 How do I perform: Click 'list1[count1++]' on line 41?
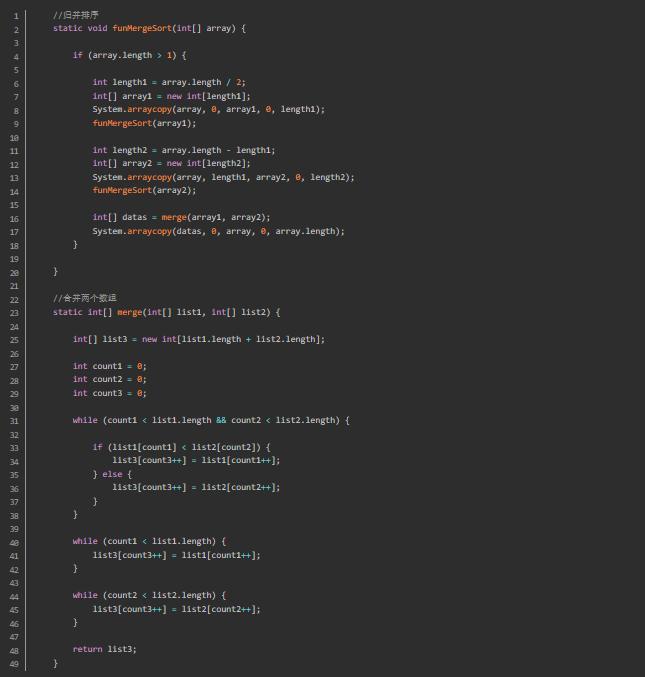pyautogui.click(x=218, y=555)
